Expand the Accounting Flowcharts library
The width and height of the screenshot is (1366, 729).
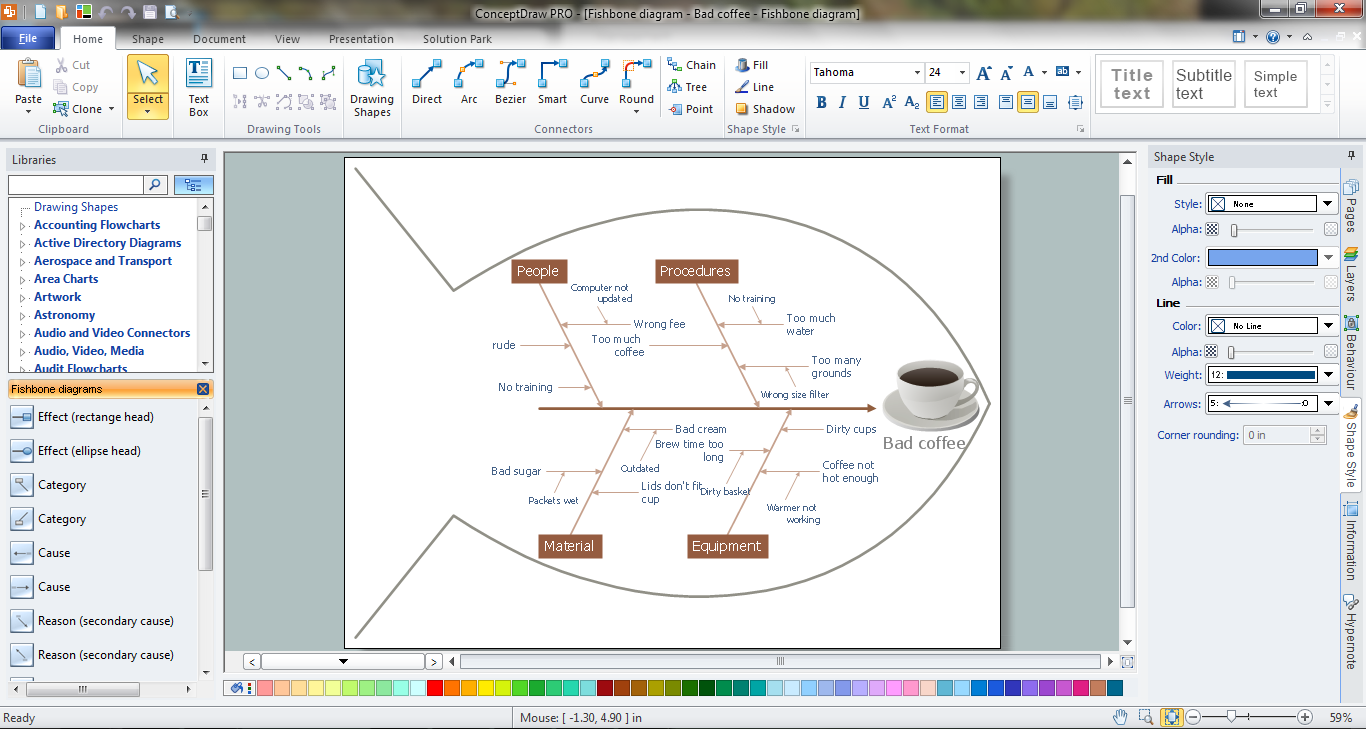tap(23, 226)
